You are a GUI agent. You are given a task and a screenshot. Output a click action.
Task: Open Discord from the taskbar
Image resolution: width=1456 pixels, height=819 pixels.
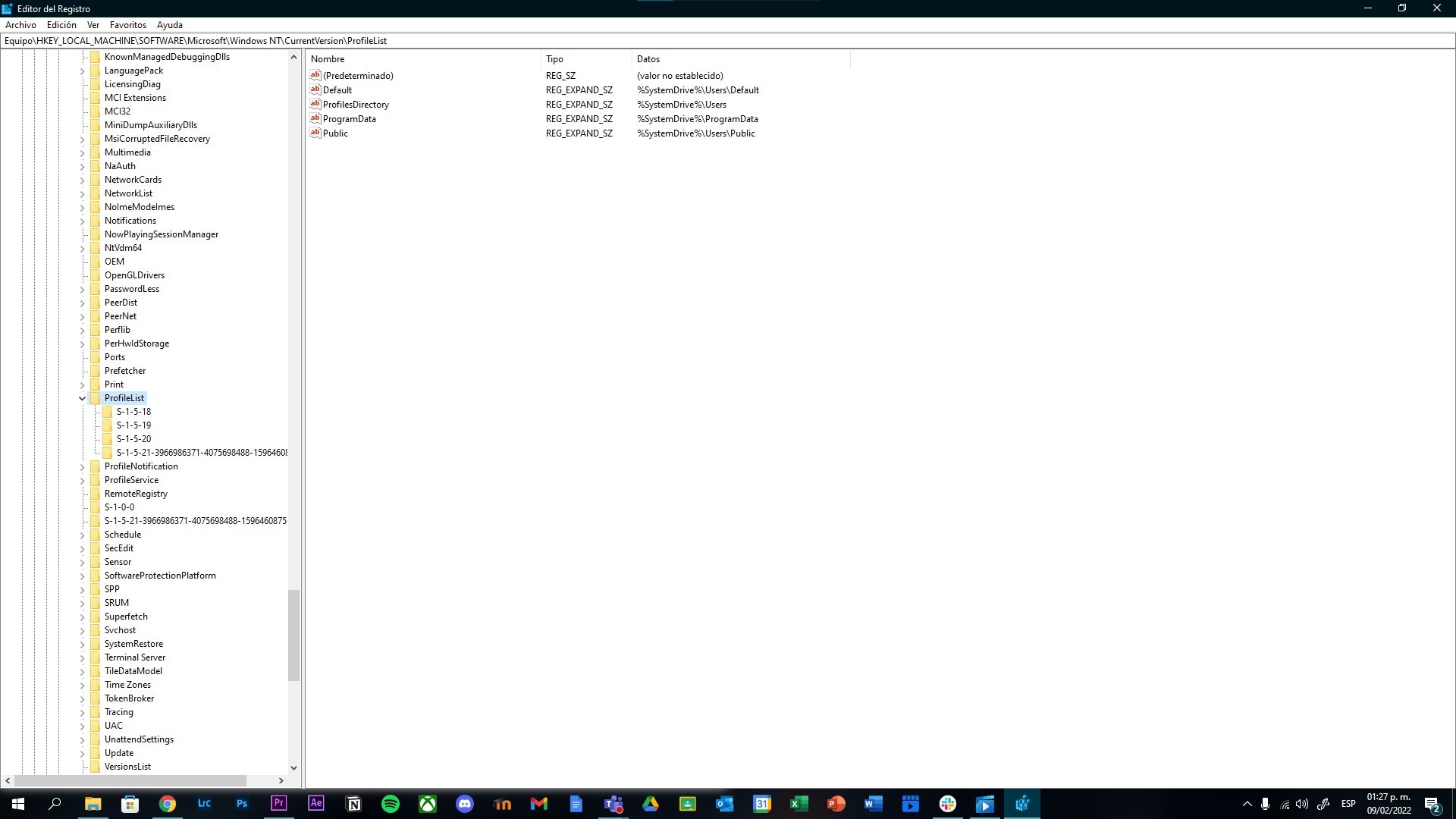(465, 804)
